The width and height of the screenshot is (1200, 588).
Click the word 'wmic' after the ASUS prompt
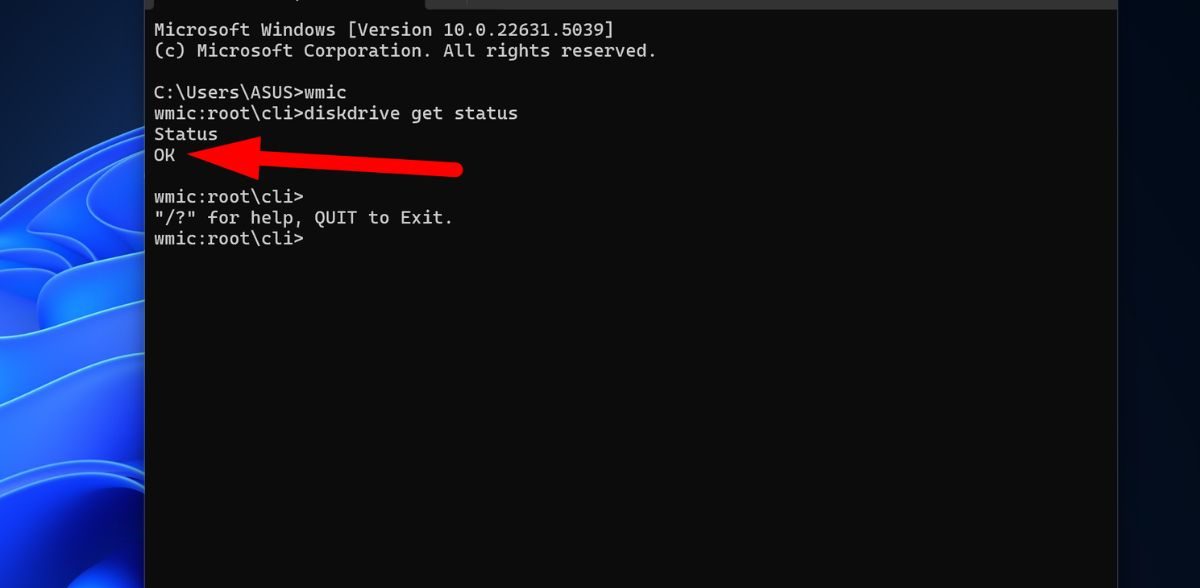(x=325, y=92)
